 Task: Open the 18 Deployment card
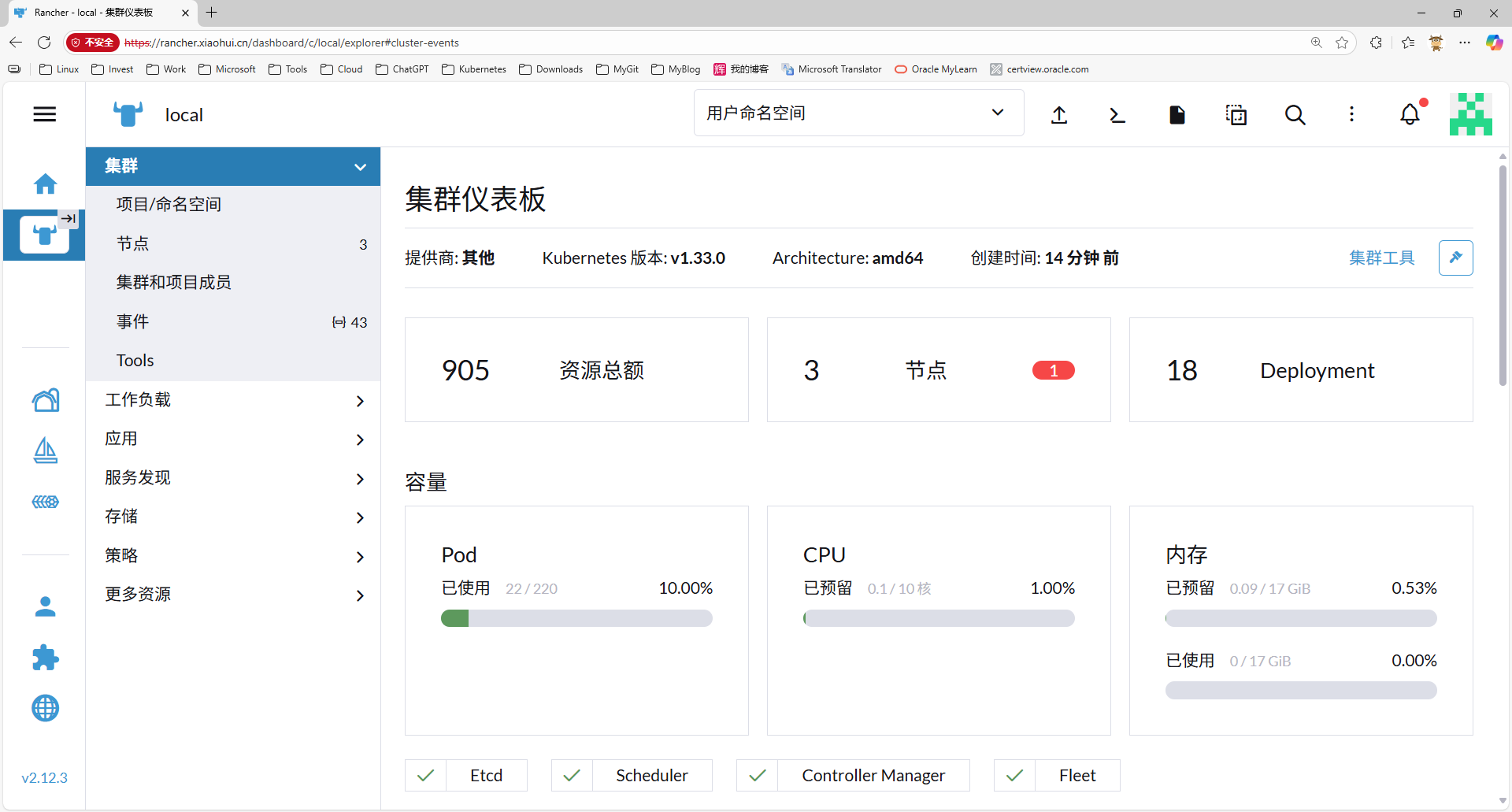(x=1301, y=370)
